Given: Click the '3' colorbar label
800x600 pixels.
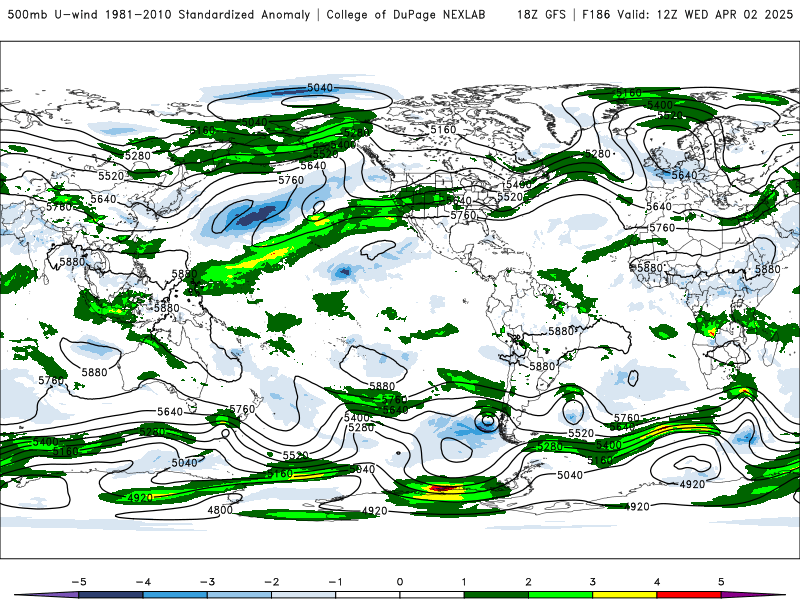Looking at the screenshot, I should 593,582.
